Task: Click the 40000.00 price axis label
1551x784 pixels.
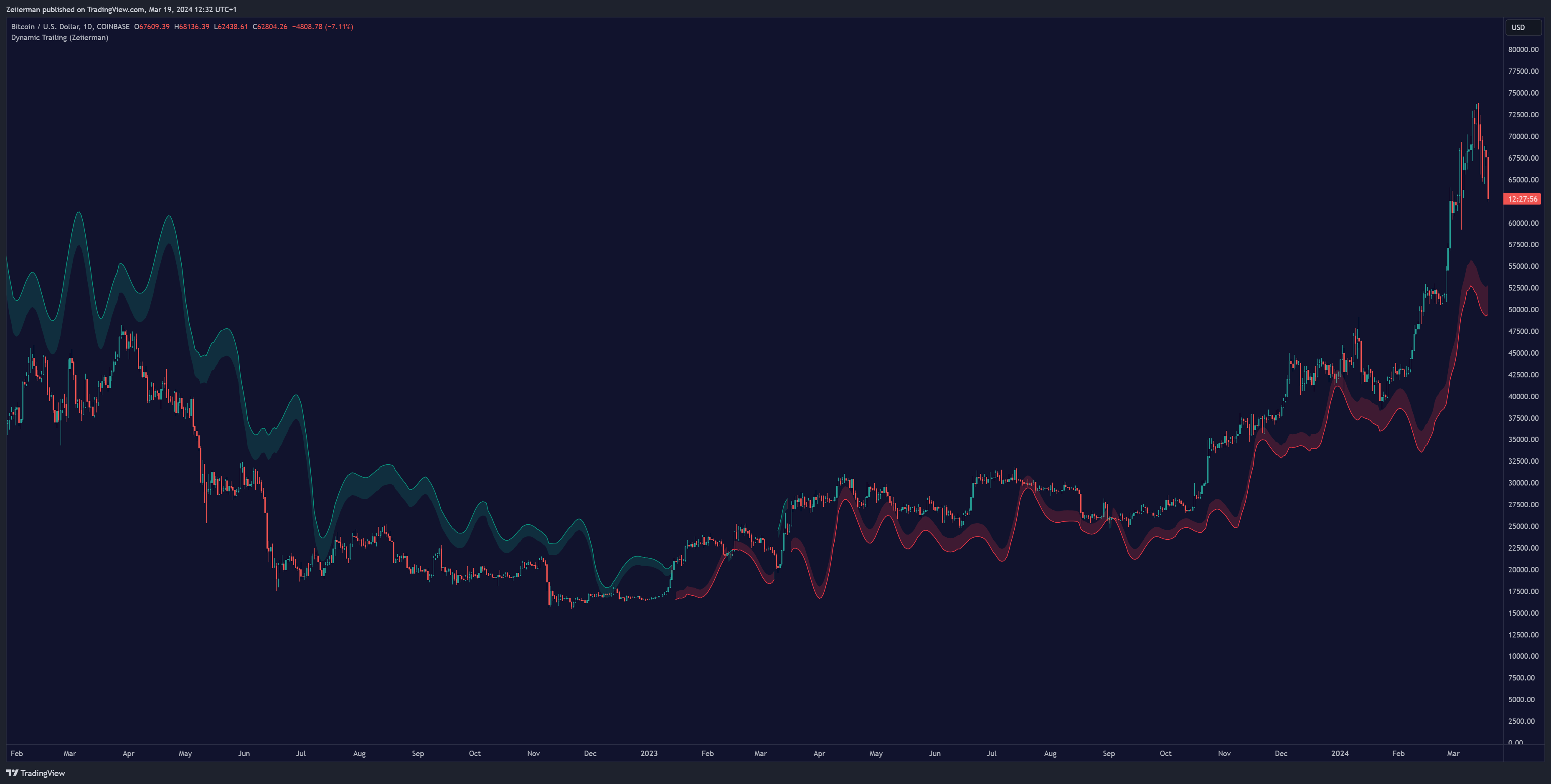Action: click(1523, 397)
